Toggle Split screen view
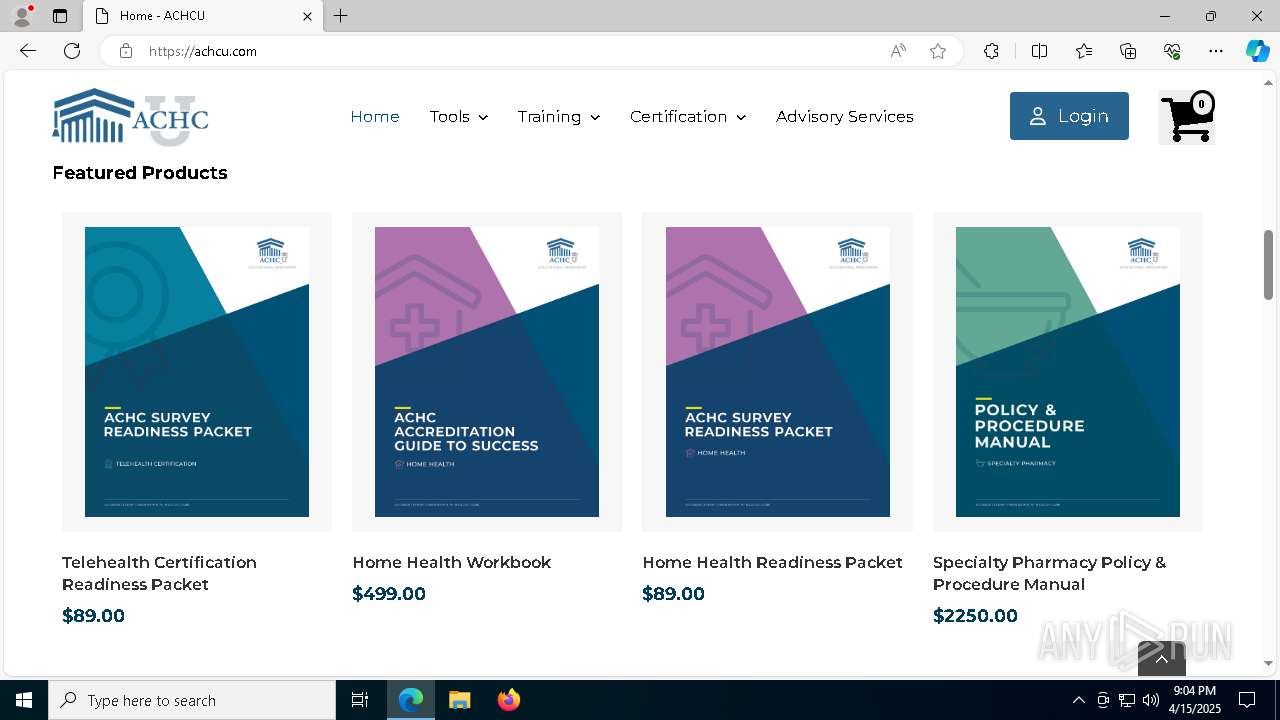The width and height of the screenshot is (1280, 720). (x=1039, y=51)
